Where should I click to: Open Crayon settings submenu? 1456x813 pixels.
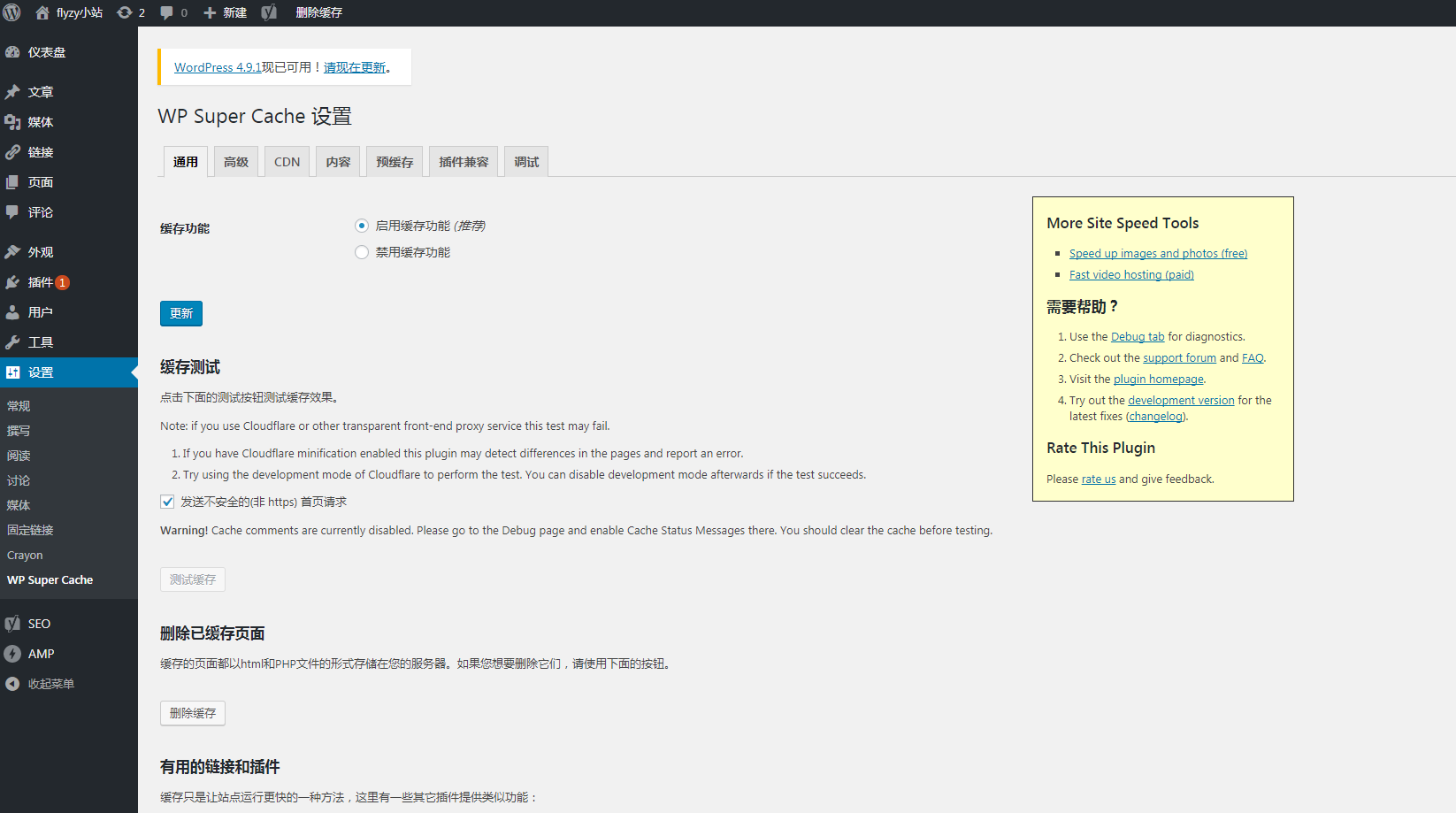[x=25, y=556]
